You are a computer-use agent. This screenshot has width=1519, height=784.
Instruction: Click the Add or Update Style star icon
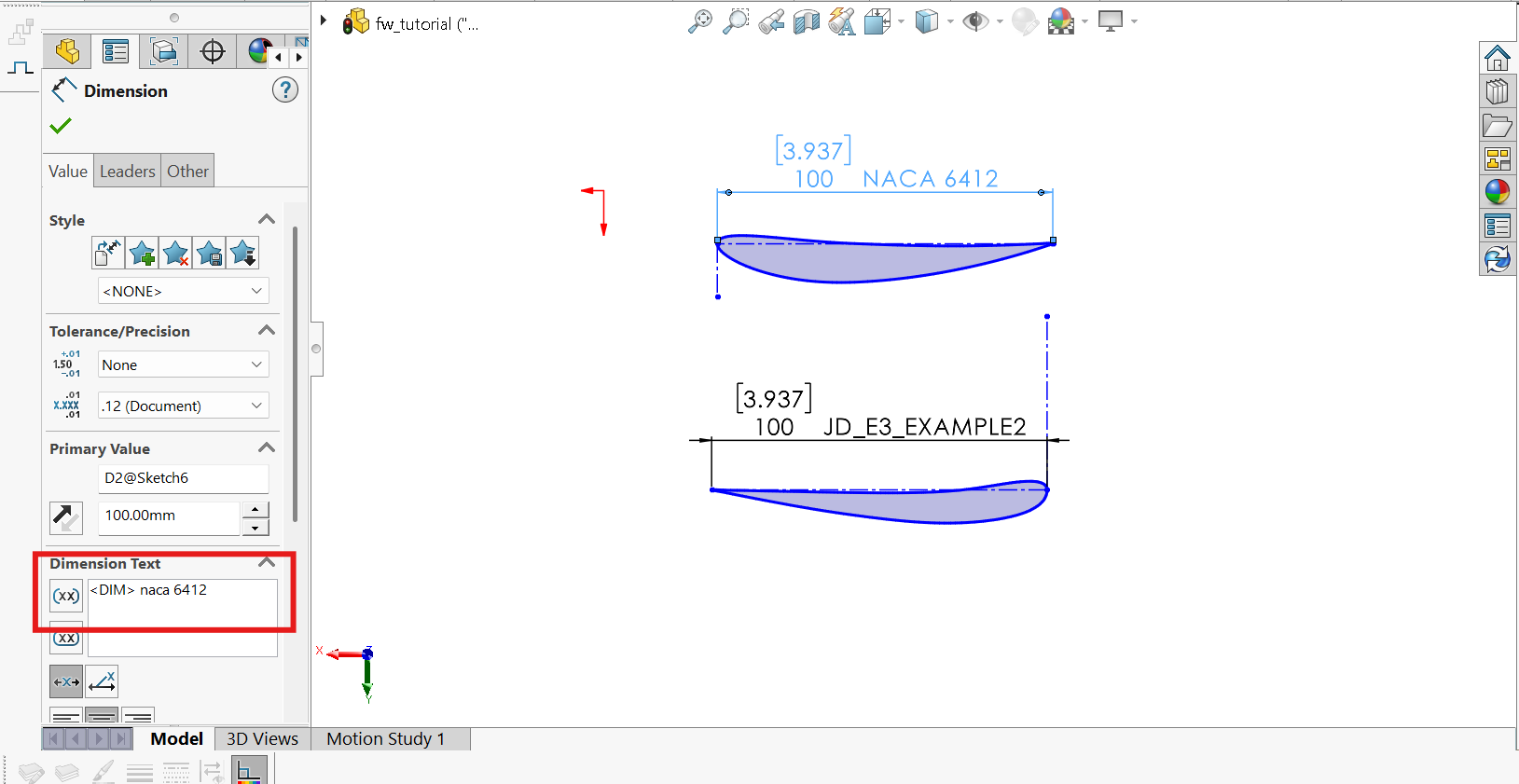pos(143,253)
